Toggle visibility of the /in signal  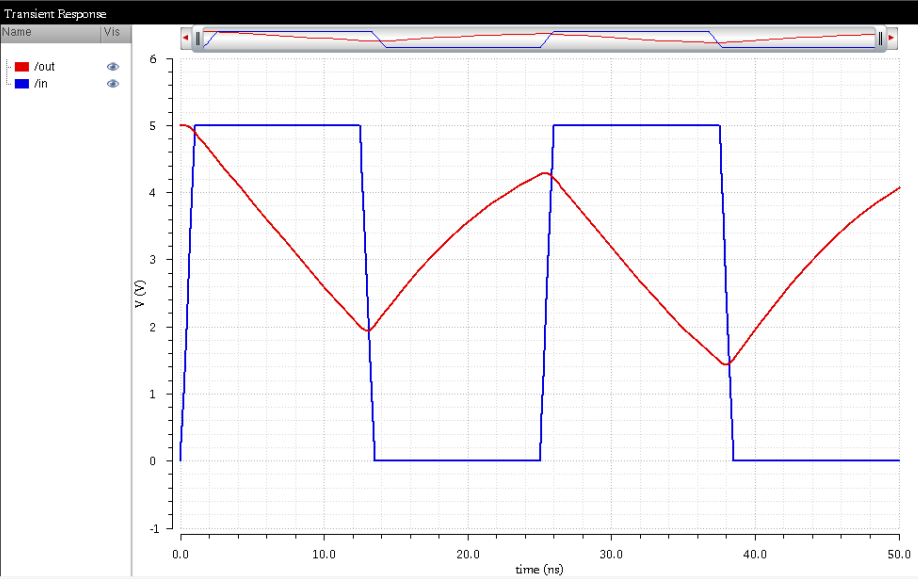[113, 83]
